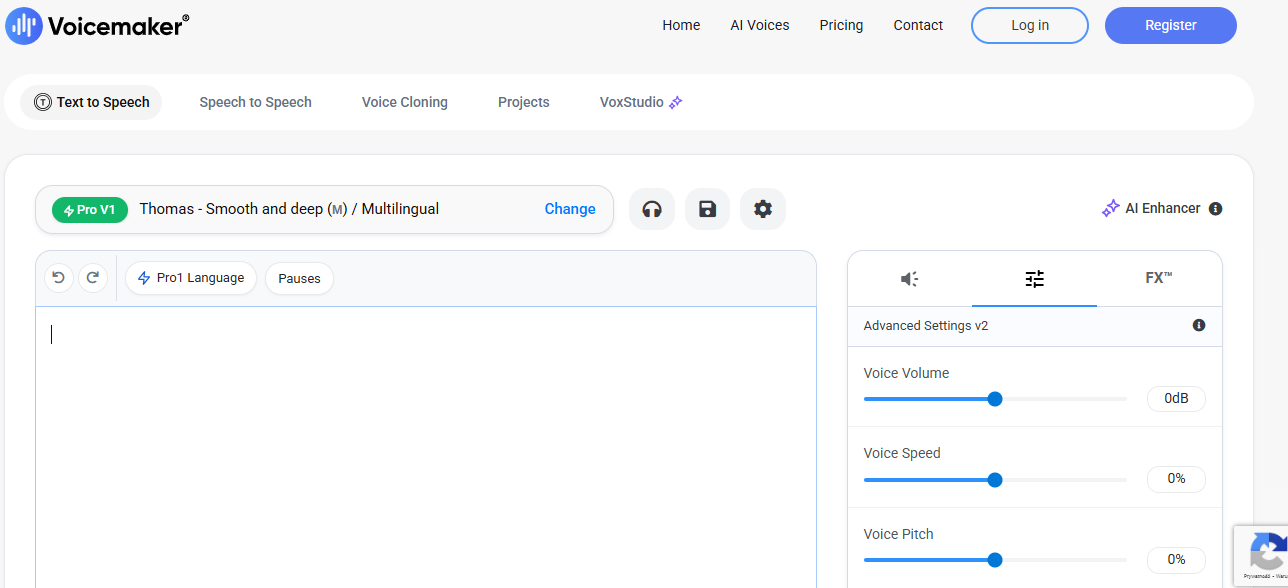Click Change to pick another voice

click(x=570, y=209)
